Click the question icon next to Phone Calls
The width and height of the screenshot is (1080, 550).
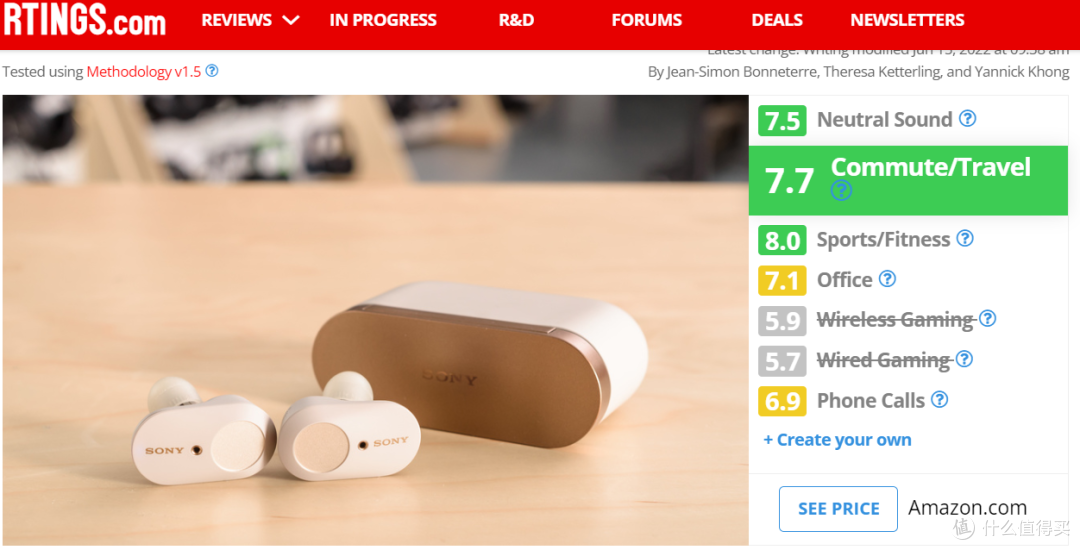point(939,399)
